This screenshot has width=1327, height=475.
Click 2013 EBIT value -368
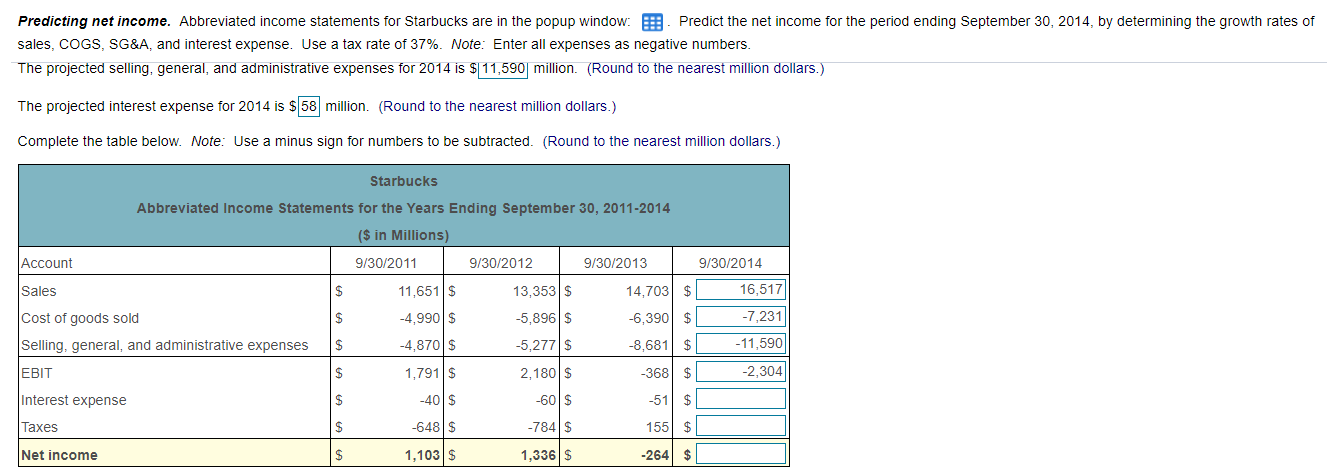tap(657, 372)
